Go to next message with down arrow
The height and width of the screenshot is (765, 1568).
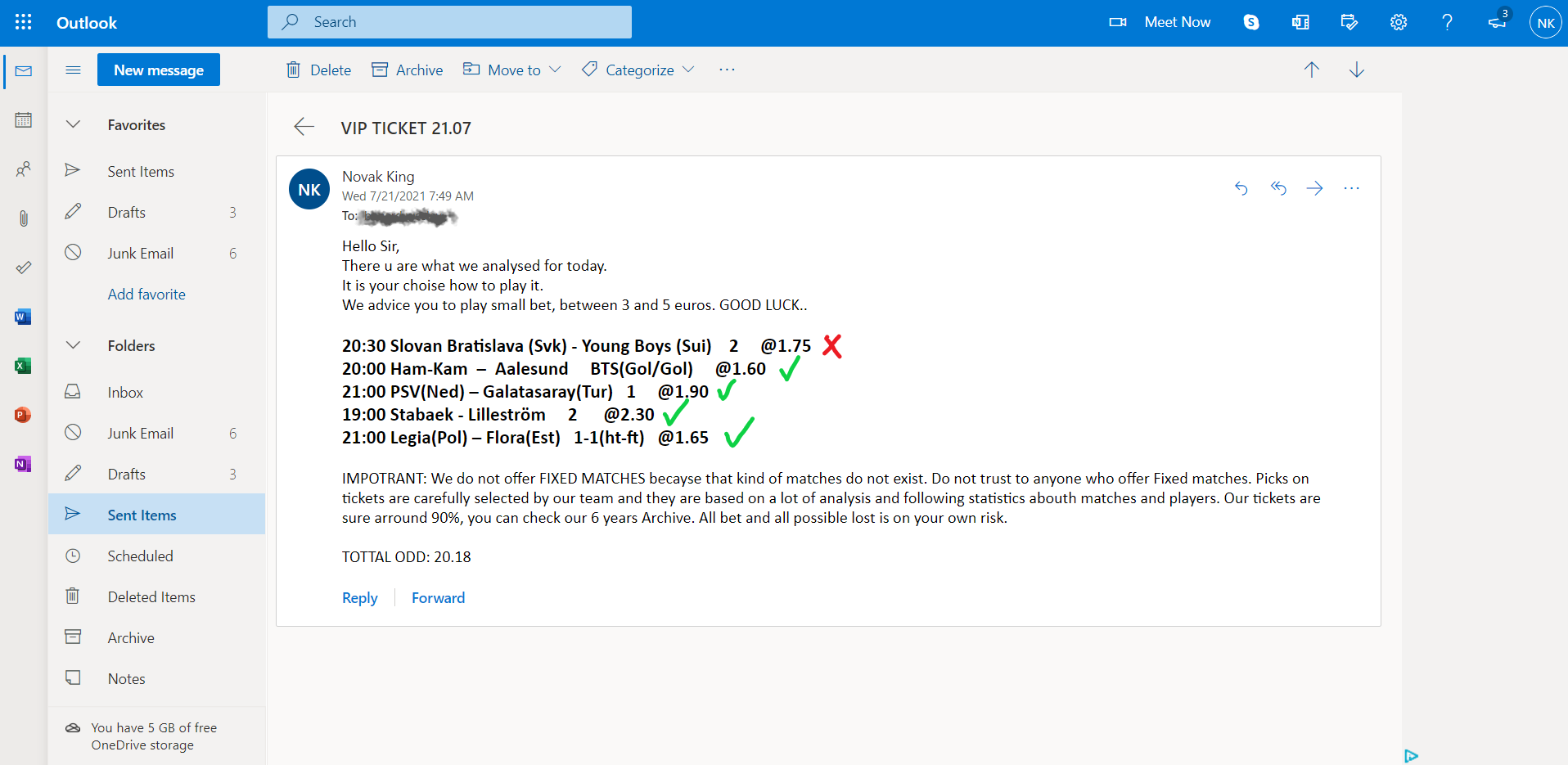pyautogui.click(x=1357, y=70)
